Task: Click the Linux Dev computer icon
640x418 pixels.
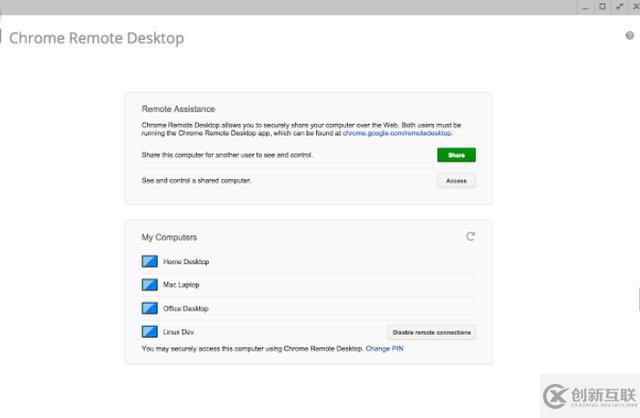Action: (149, 332)
